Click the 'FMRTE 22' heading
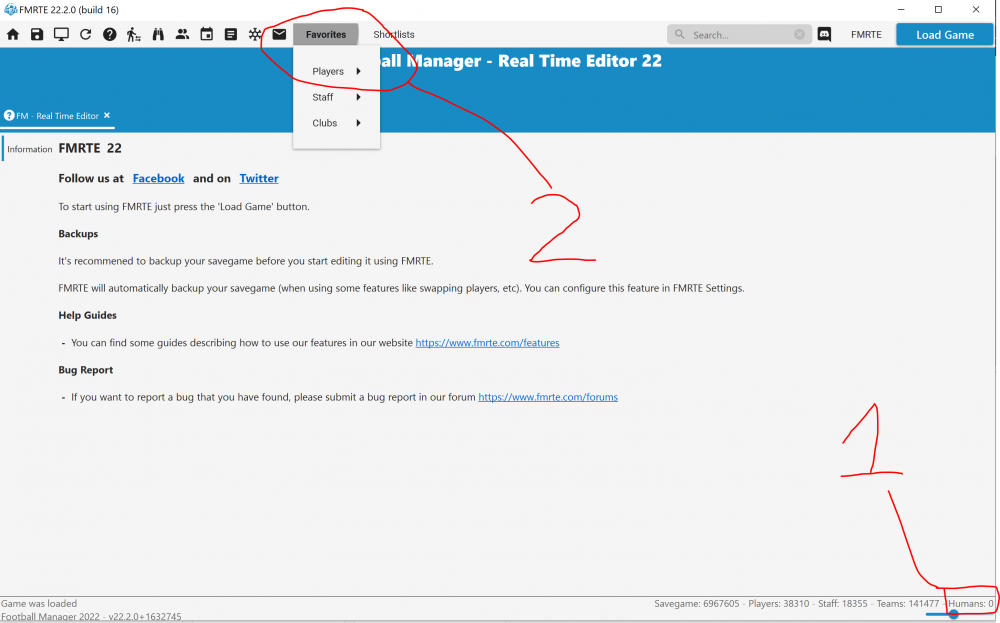1000x623 pixels. point(90,148)
